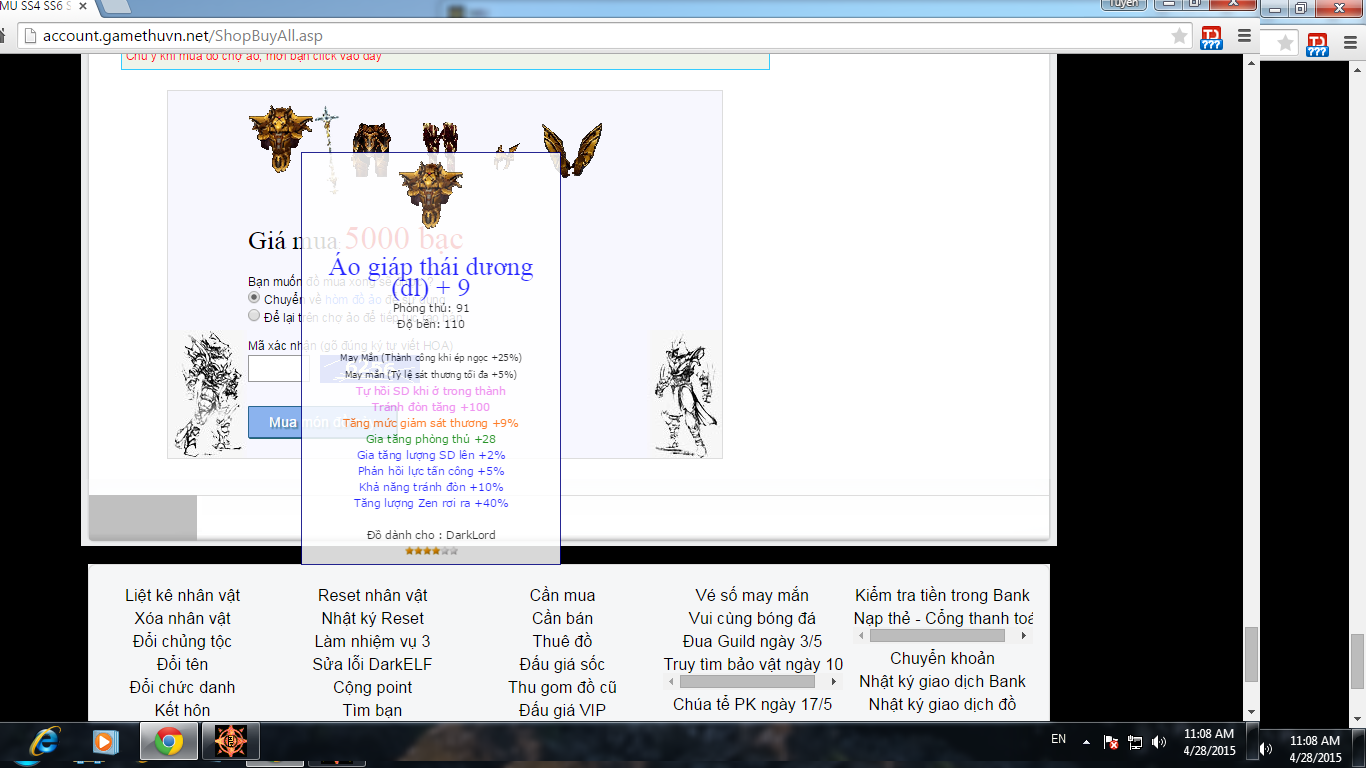Open 'Sửa lỗi DarkELF' link
1366x768 pixels.
click(x=373, y=664)
